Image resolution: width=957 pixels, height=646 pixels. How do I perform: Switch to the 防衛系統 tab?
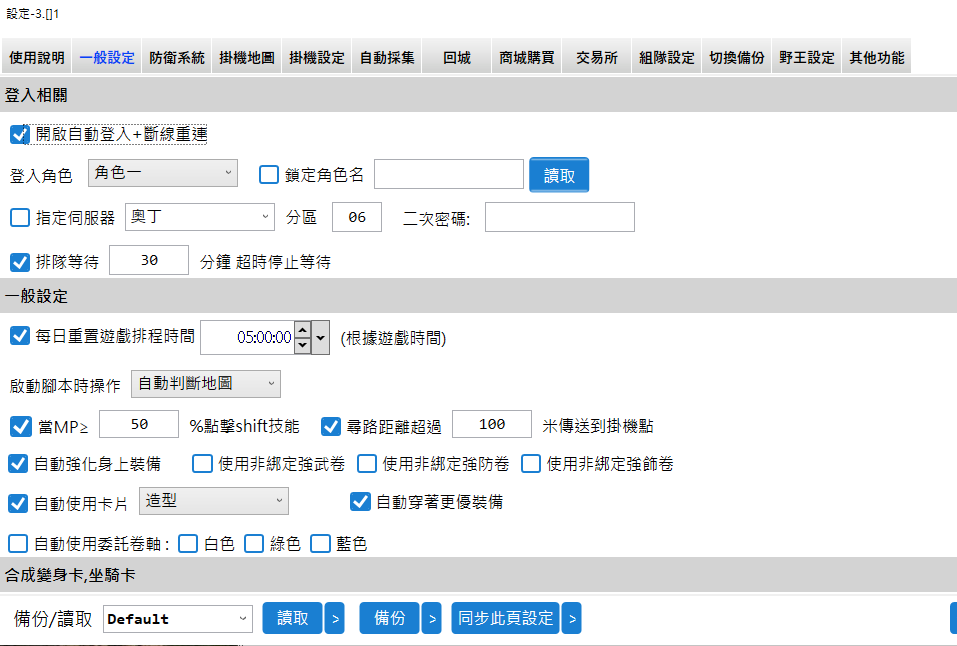(x=177, y=58)
